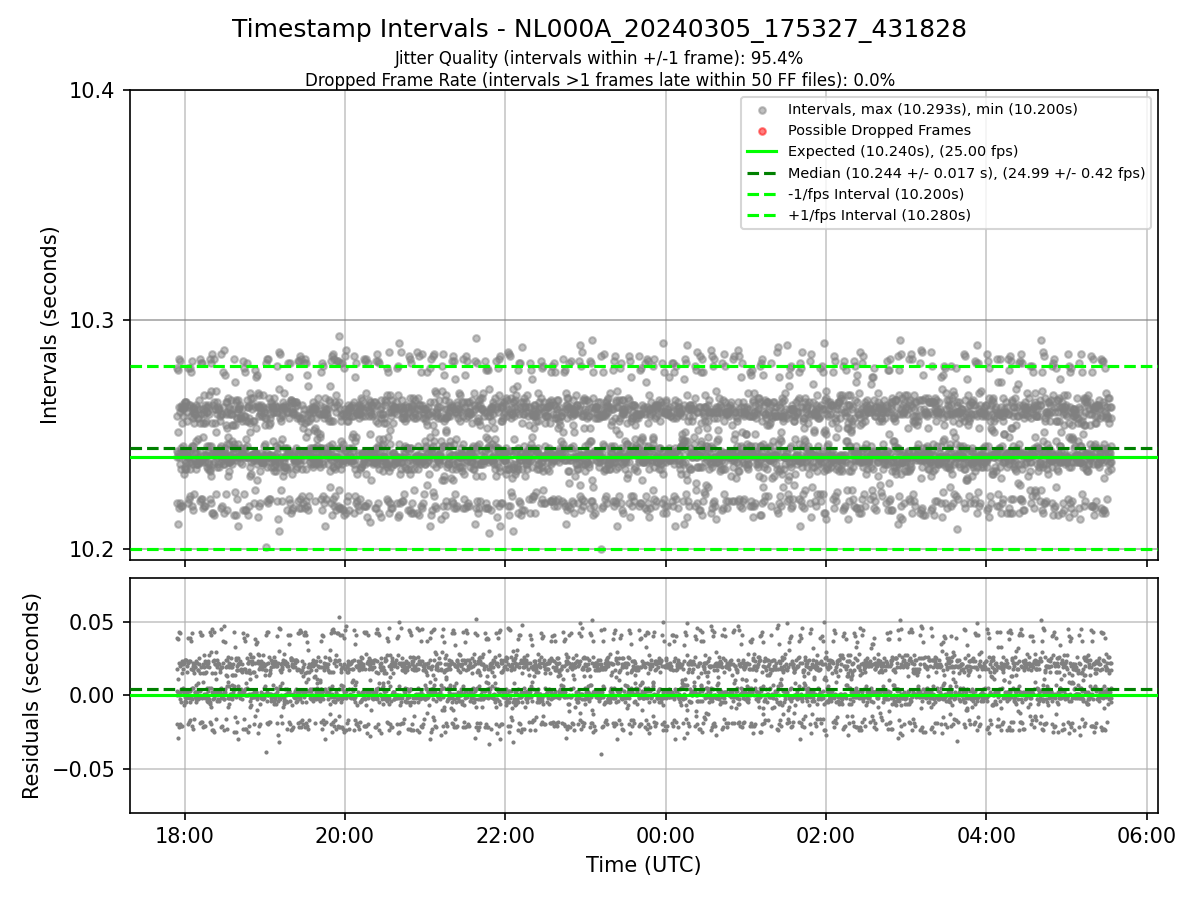Viewport: 1200px width, 900px height.
Task: Click legend entry 'Expected (10.240s), (25.00 fps)'
Action: pyautogui.click(x=903, y=151)
